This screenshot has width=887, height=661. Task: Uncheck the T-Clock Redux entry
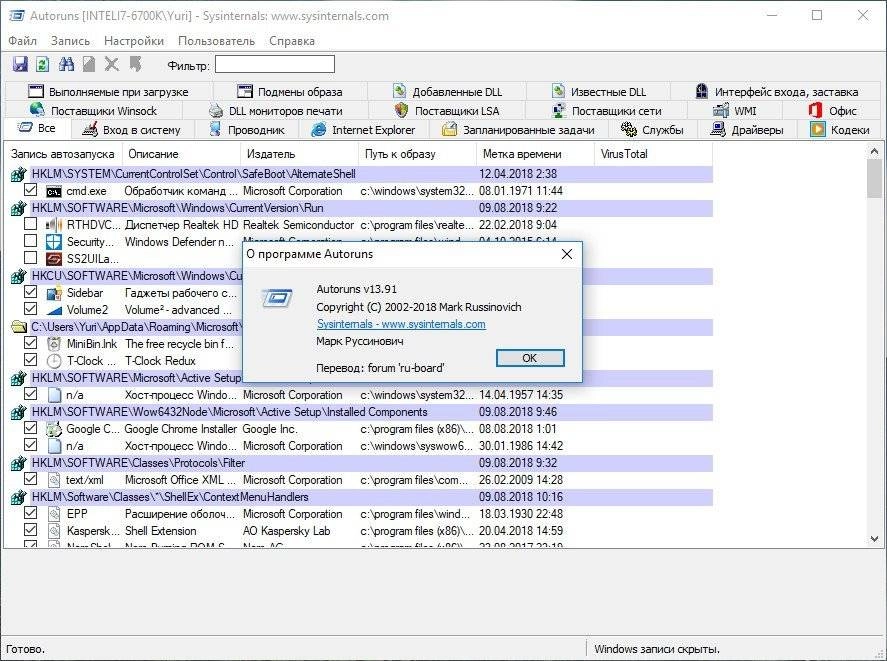(x=31, y=360)
